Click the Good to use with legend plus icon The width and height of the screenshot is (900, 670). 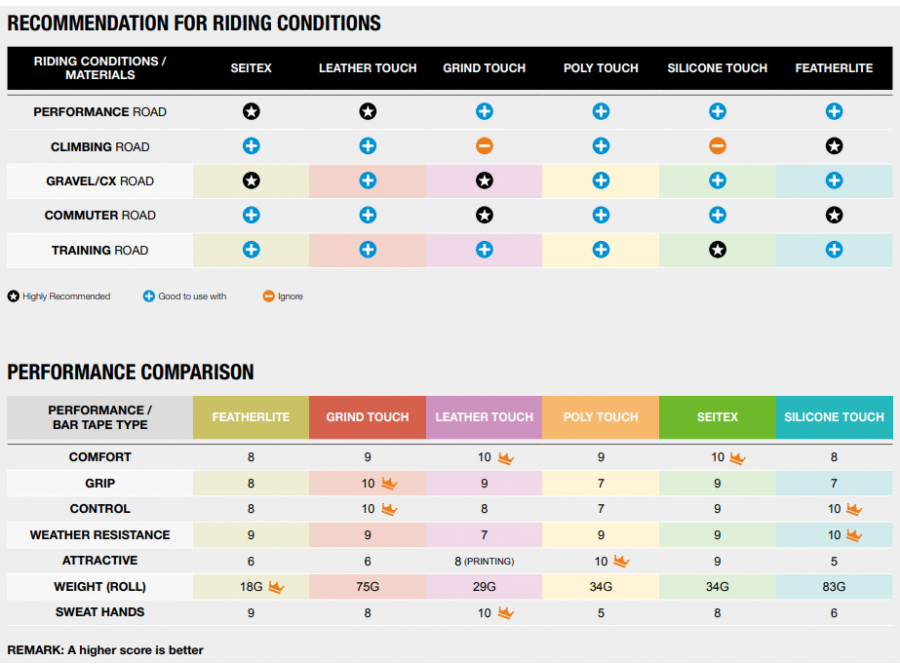click(149, 296)
